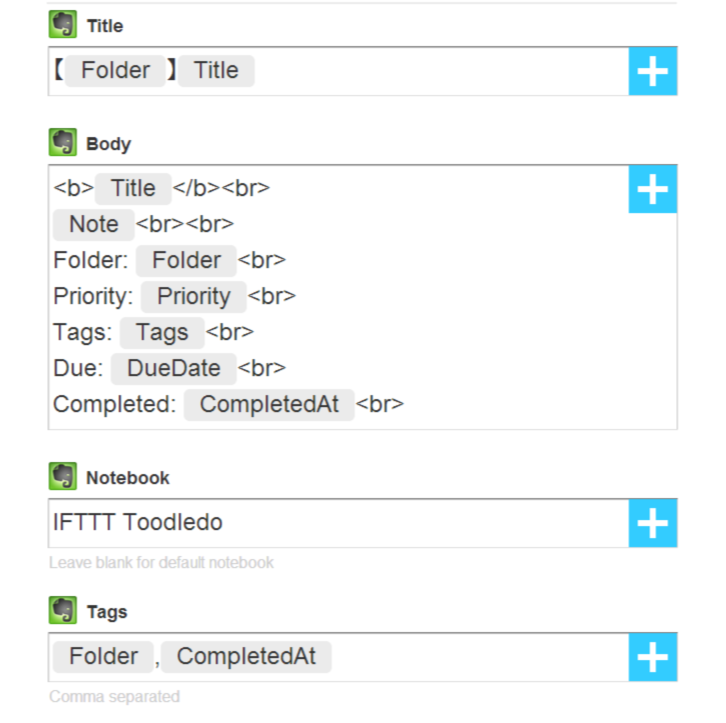Click the Evernote icon beside Body label
The image size is (726, 723).
[63, 143]
